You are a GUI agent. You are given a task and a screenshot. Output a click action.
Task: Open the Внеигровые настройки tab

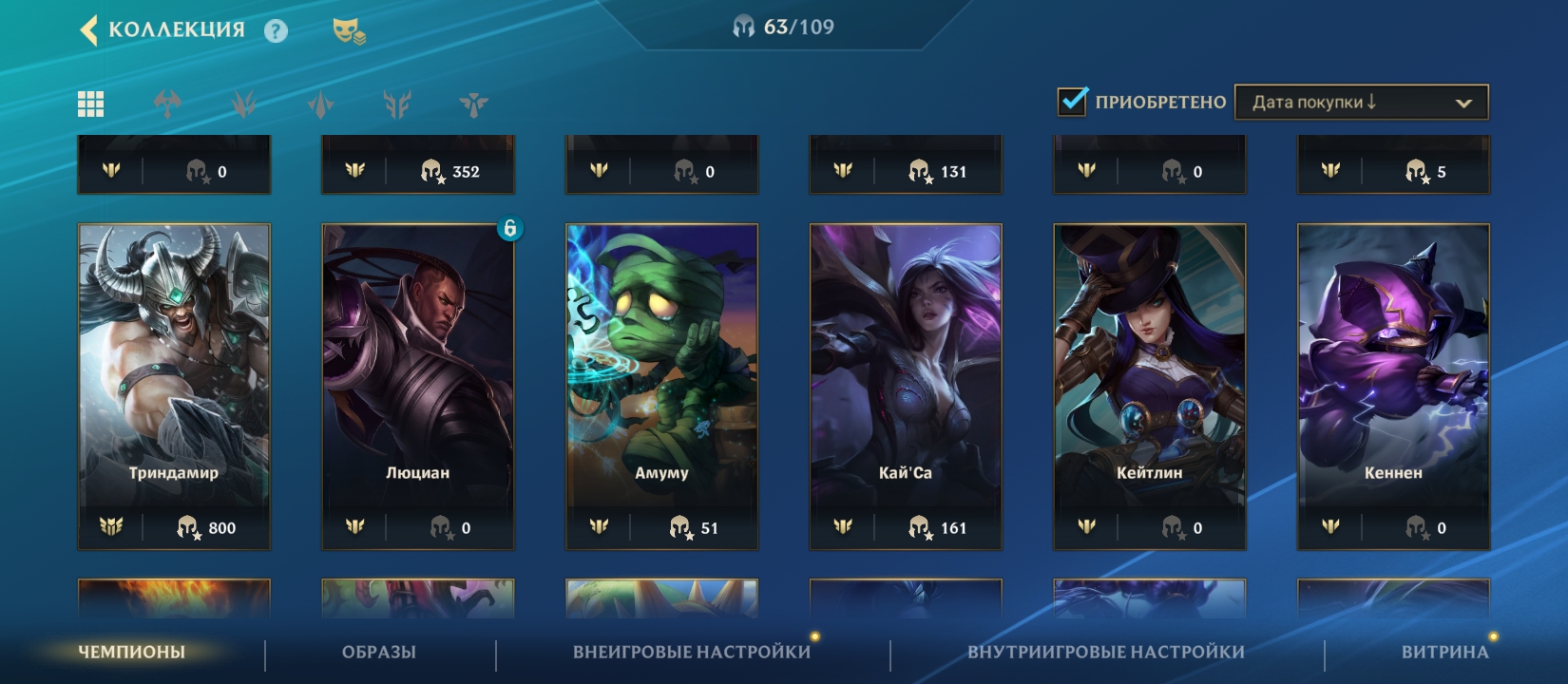tap(692, 652)
